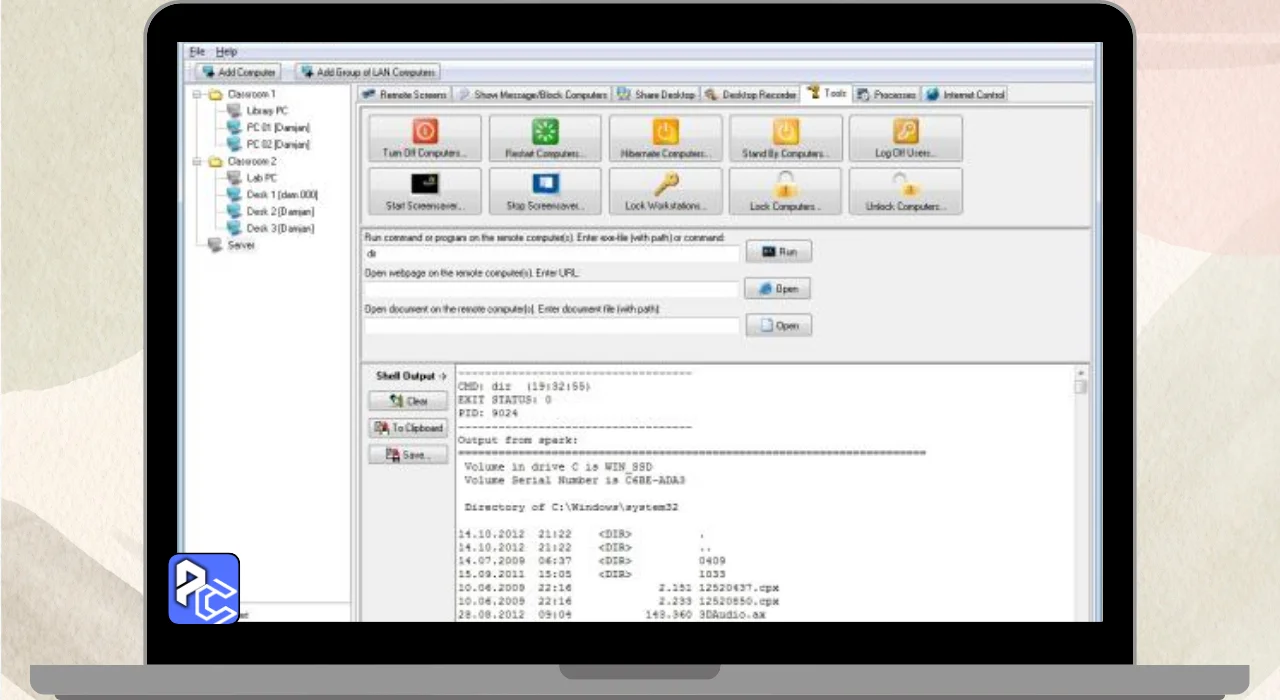Click the webpage URL input field
The height and width of the screenshot is (700, 1280).
click(x=553, y=290)
